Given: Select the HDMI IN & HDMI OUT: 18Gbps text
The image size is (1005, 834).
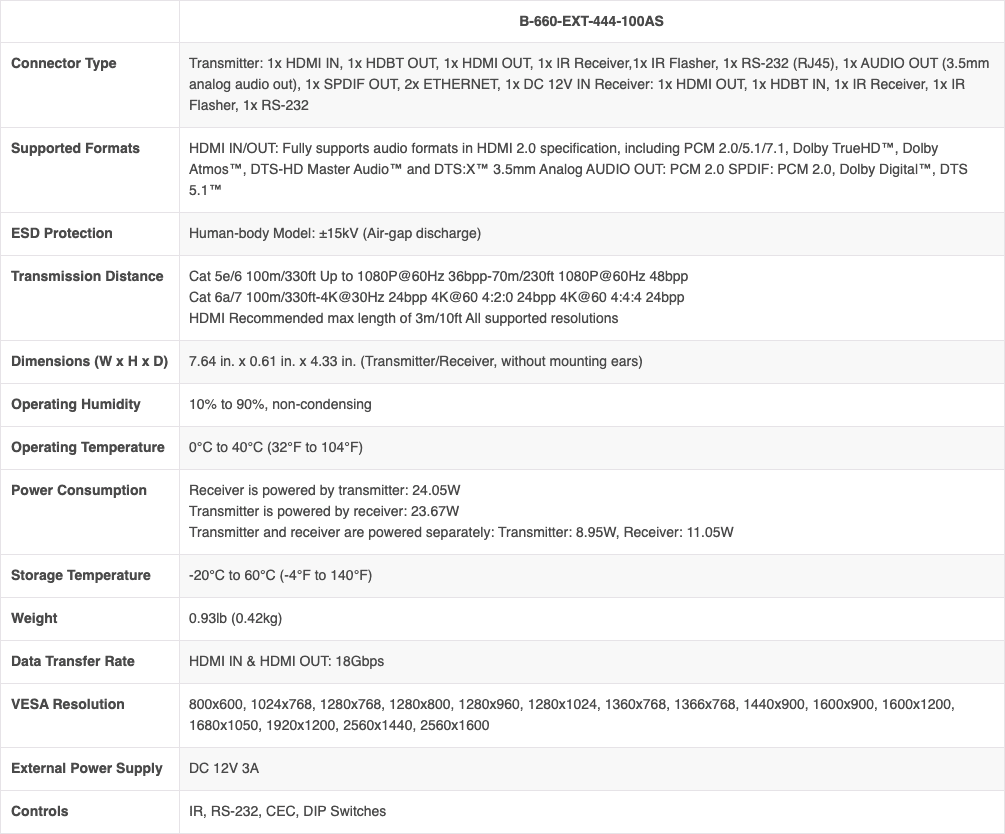Looking at the screenshot, I should click(x=286, y=661).
